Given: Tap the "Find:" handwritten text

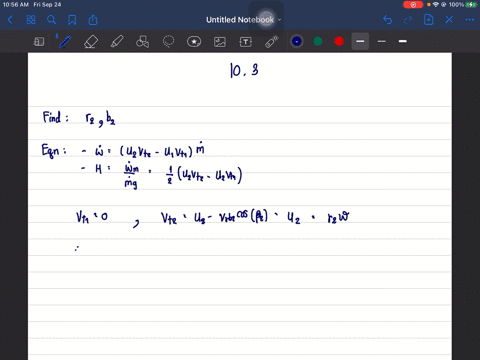Looking at the screenshot, I should [55, 117].
